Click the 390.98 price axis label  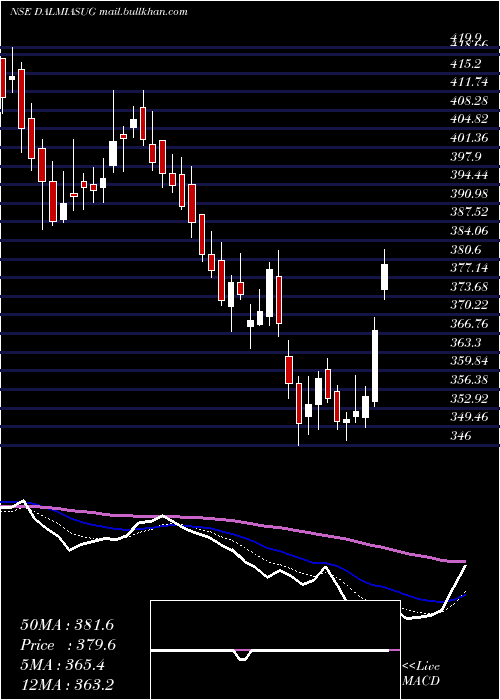469,194
